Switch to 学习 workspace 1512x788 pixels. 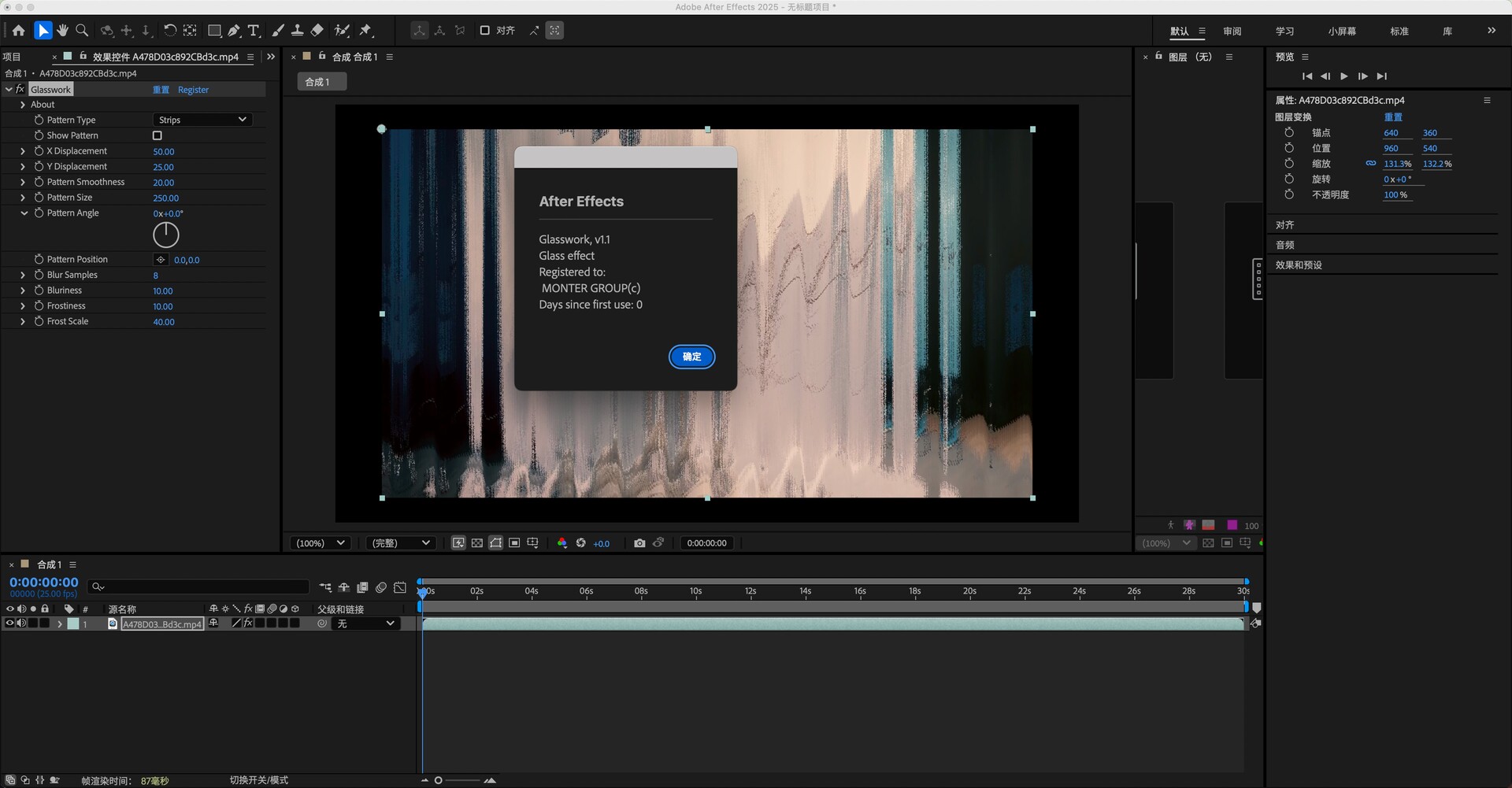click(1285, 31)
